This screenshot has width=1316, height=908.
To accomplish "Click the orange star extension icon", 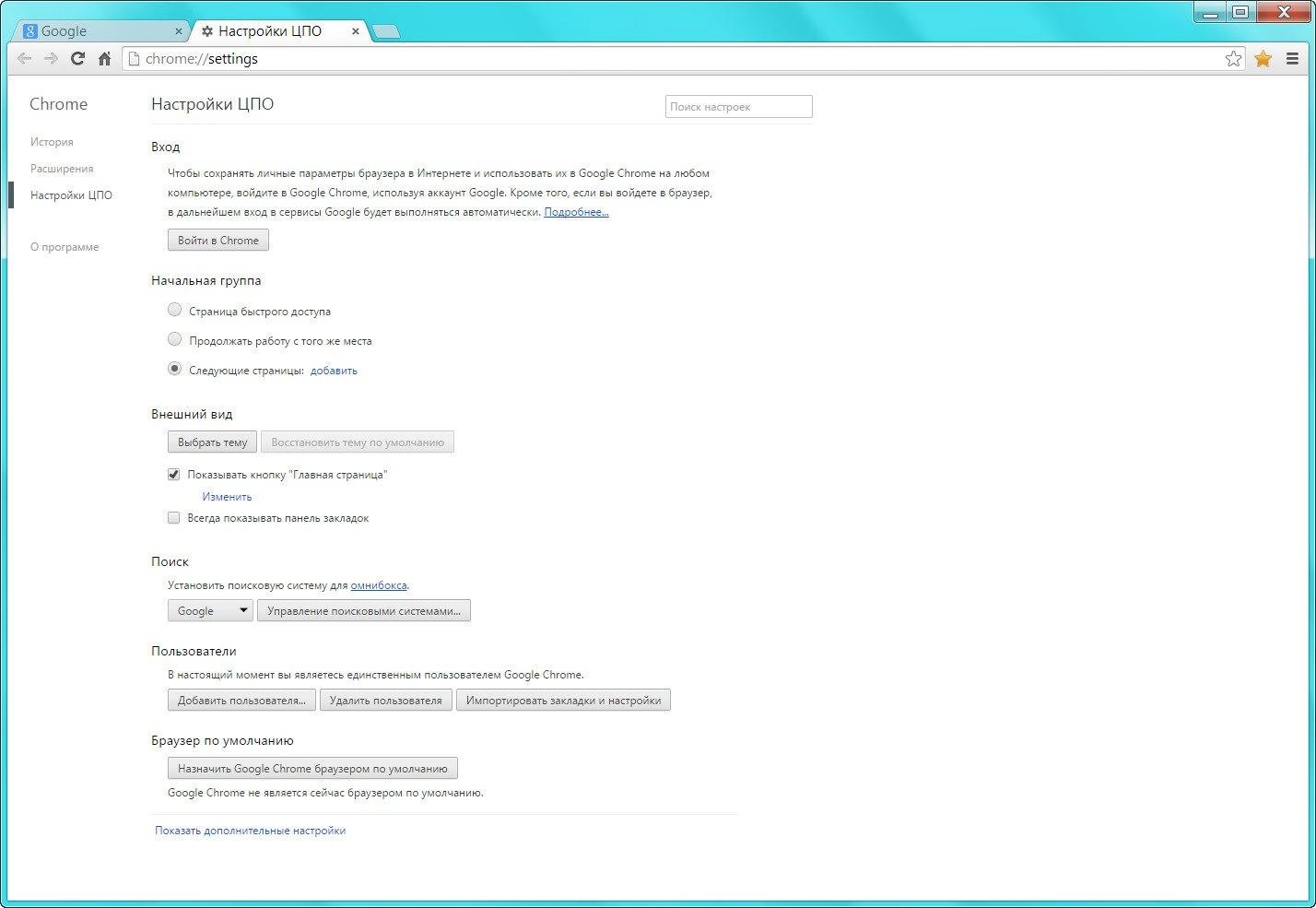I will pos(1263,59).
